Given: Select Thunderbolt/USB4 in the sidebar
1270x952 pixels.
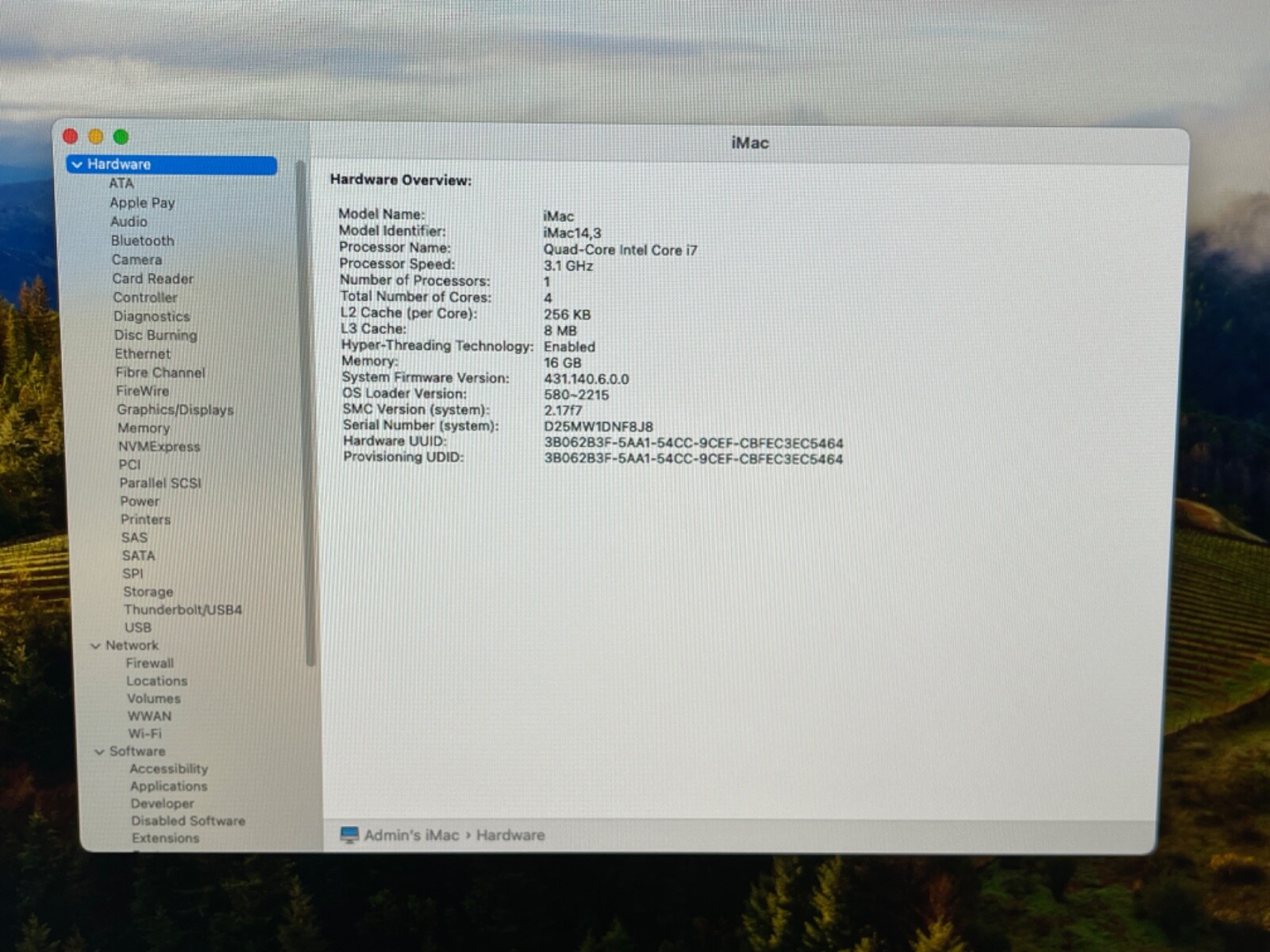Looking at the screenshot, I should tap(183, 609).
